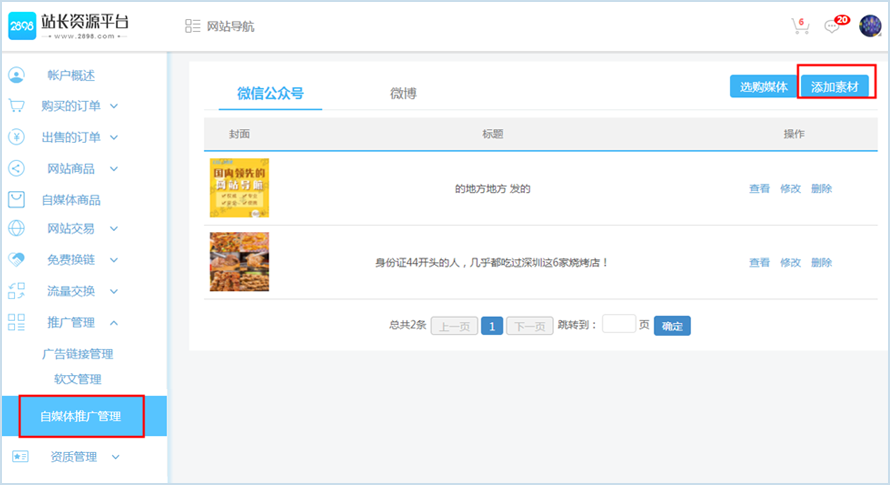The height and width of the screenshot is (485, 890).
Task: Click the user avatar in top right
Action: tap(869, 26)
